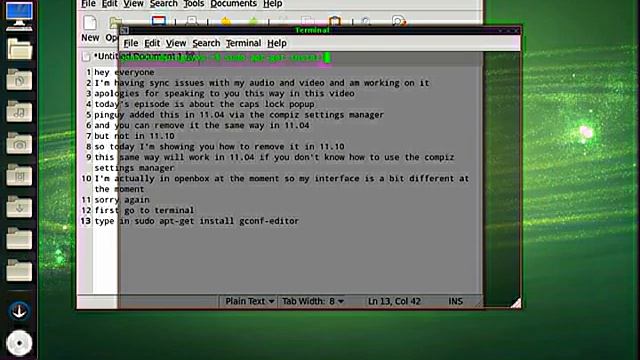Click the Save icon in gedit toolbar
640x360 pixels.
tap(158, 21)
